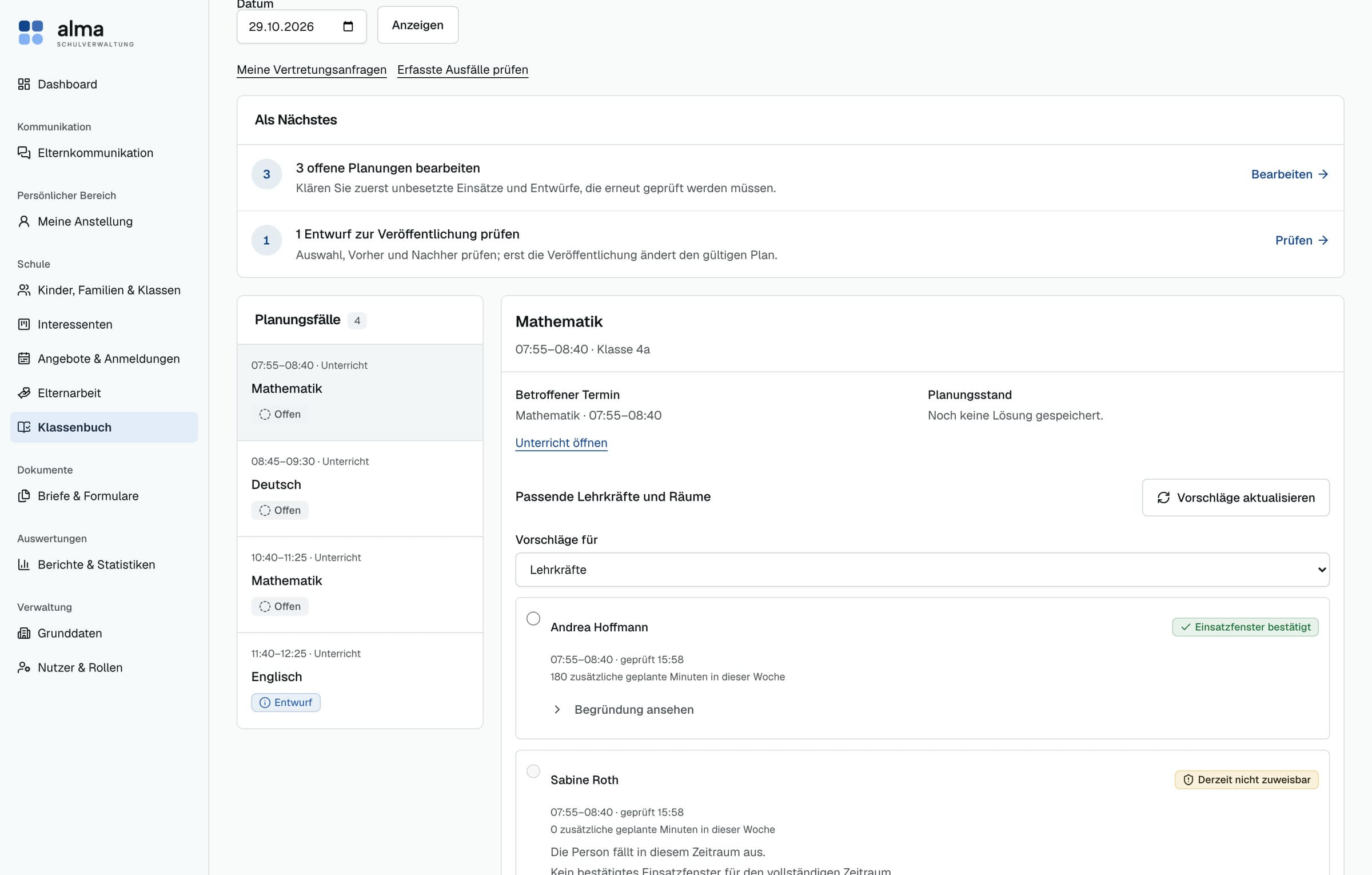
Task: Click the Elternkommunikation chat icon
Action: [x=24, y=153]
